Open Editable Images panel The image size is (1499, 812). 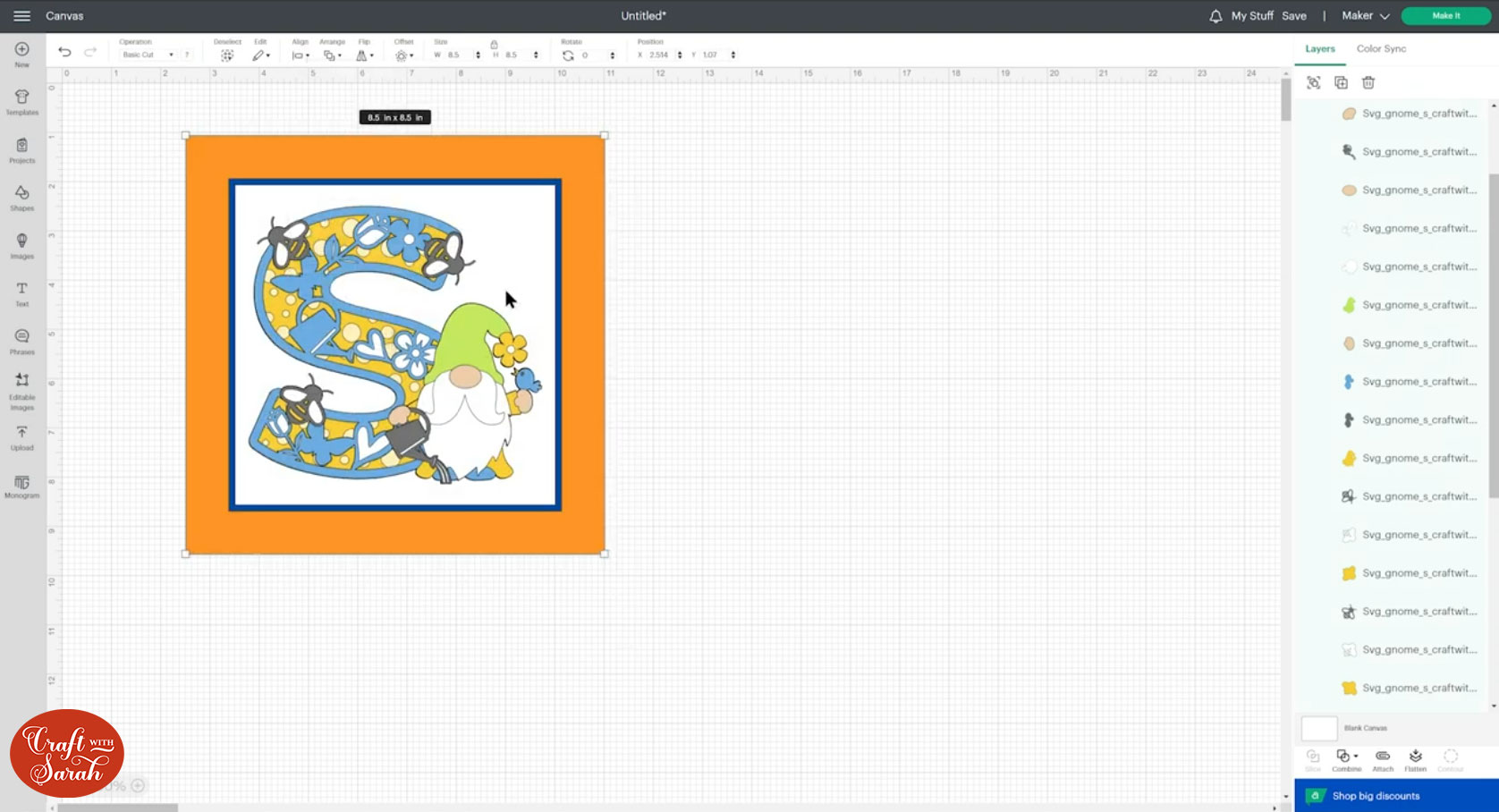coord(22,392)
